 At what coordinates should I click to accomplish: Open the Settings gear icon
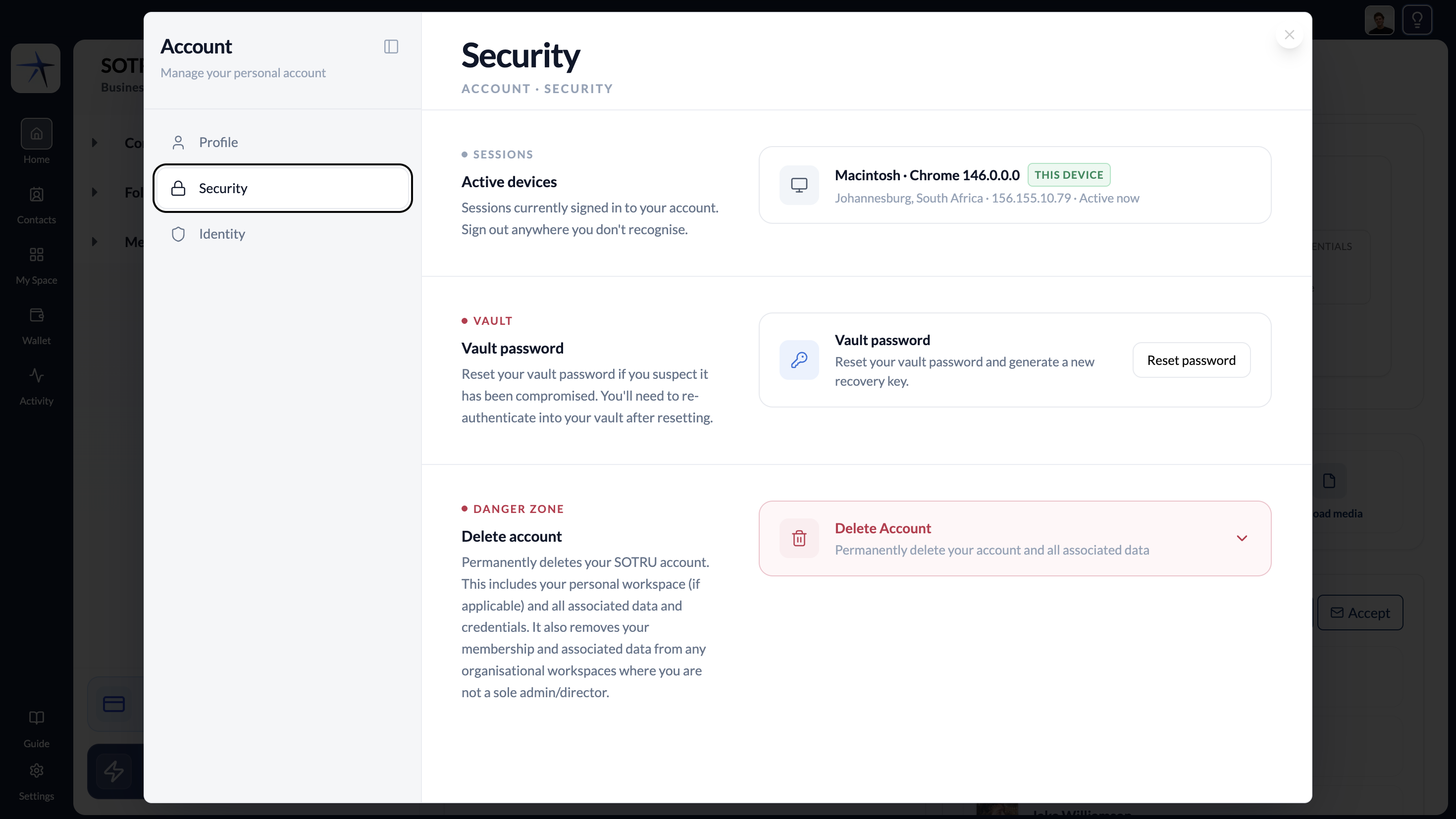click(x=36, y=770)
